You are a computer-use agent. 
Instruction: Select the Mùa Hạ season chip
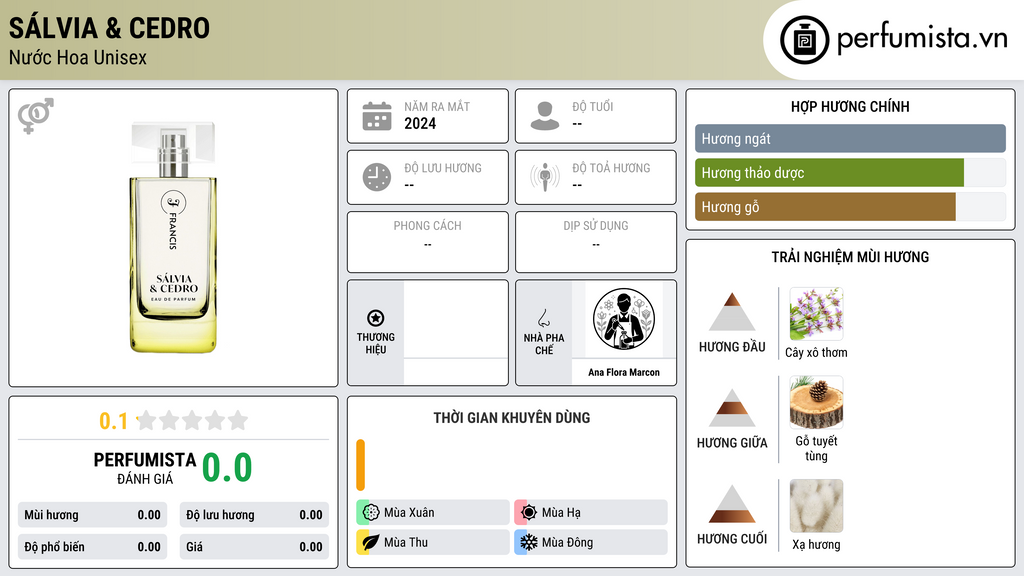pos(591,513)
